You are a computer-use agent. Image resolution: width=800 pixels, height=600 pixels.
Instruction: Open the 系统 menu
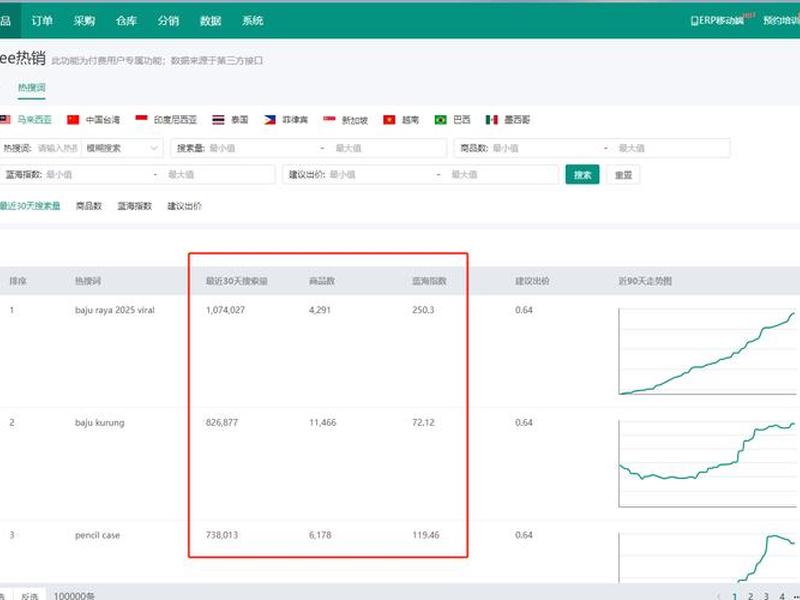click(253, 20)
